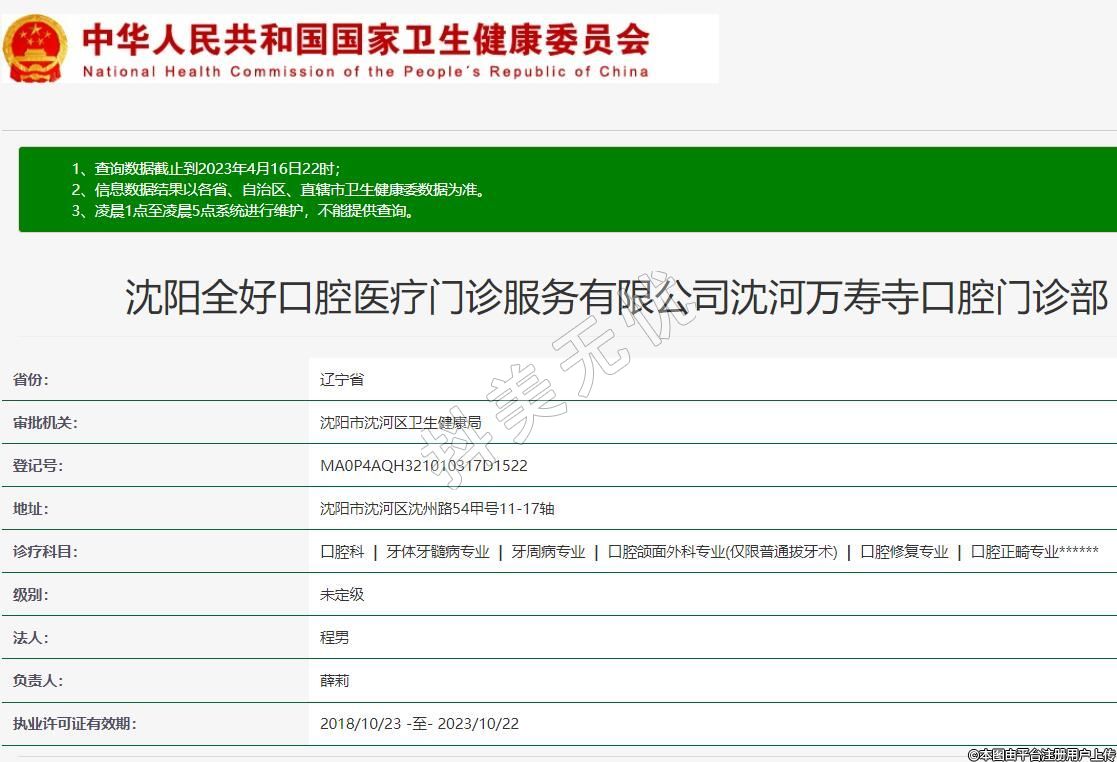Click the 牙周病专业 department entry
Image resolution: width=1117 pixels, height=762 pixels.
click(548, 552)
